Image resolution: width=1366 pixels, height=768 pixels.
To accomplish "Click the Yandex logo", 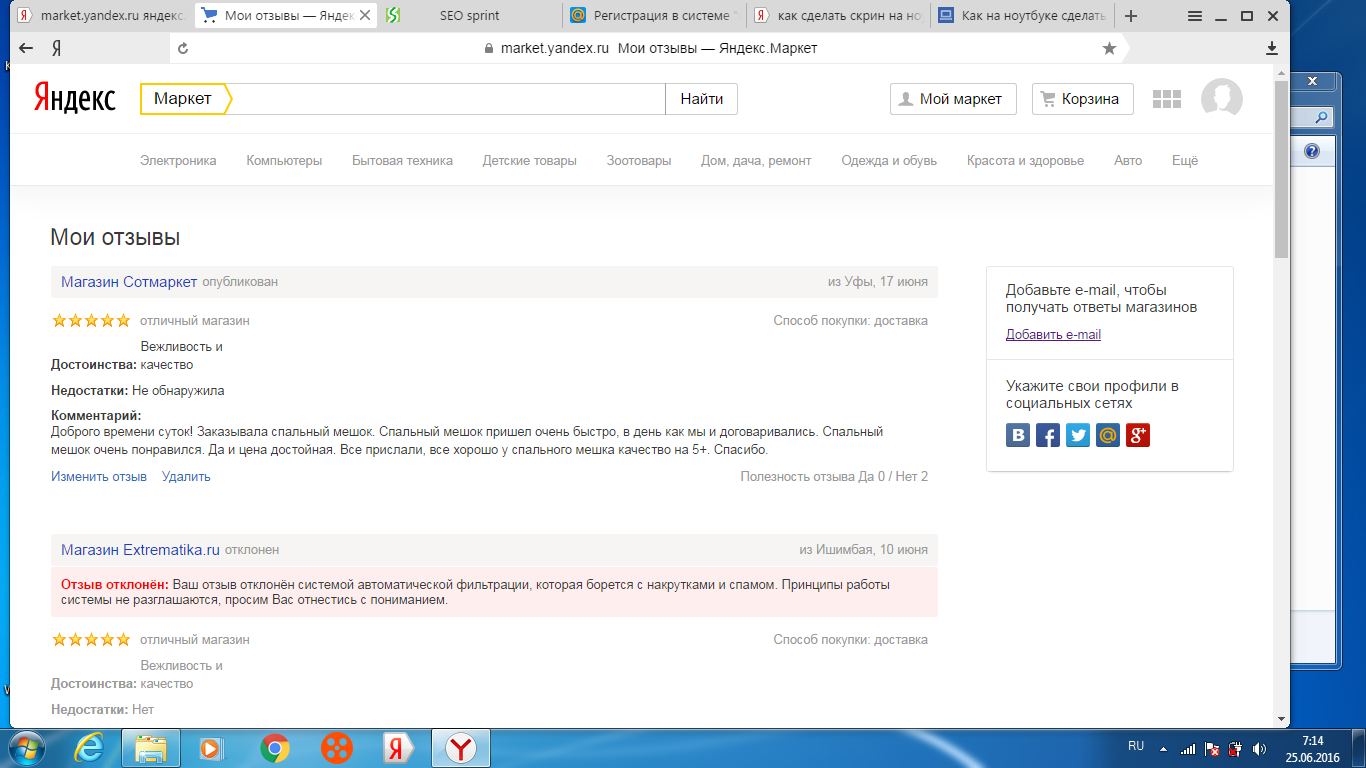I will (x=75, y=98).
